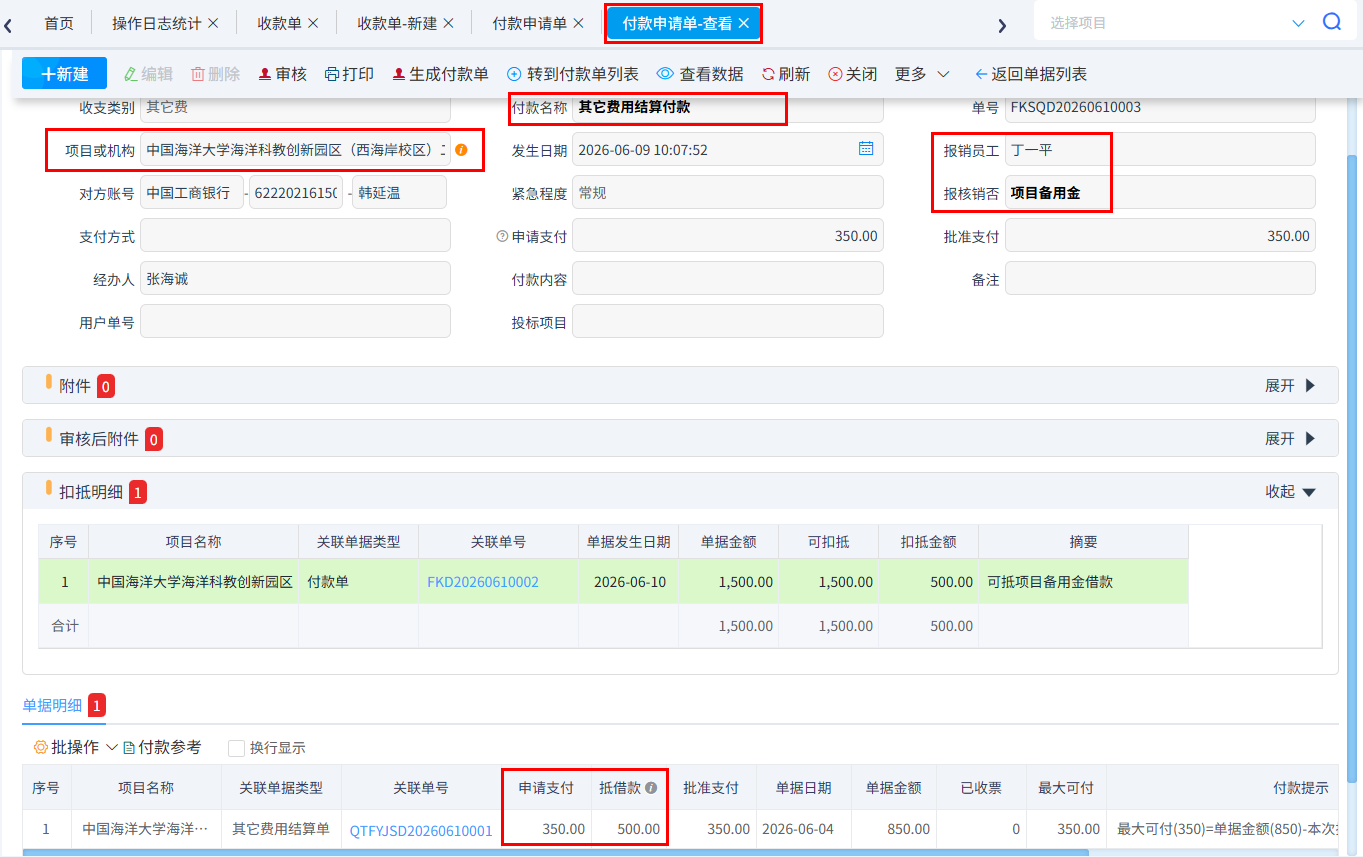Image resolution: width=1363 pixels, height=857 pixels.
Task: Expand the 审核后附件 section
Action: tap(1290, 438)
